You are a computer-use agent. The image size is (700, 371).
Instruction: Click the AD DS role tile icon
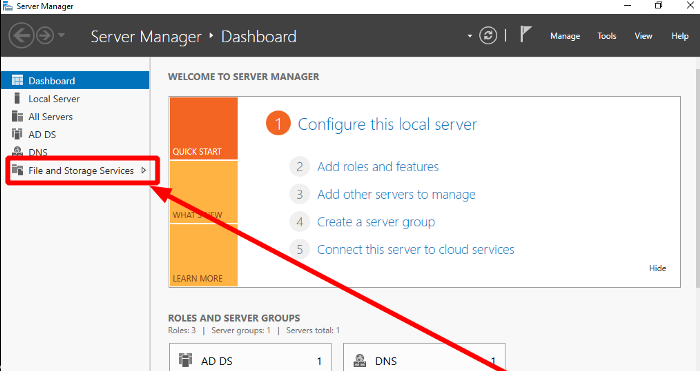pyautogui.click(x=185, y=360)
